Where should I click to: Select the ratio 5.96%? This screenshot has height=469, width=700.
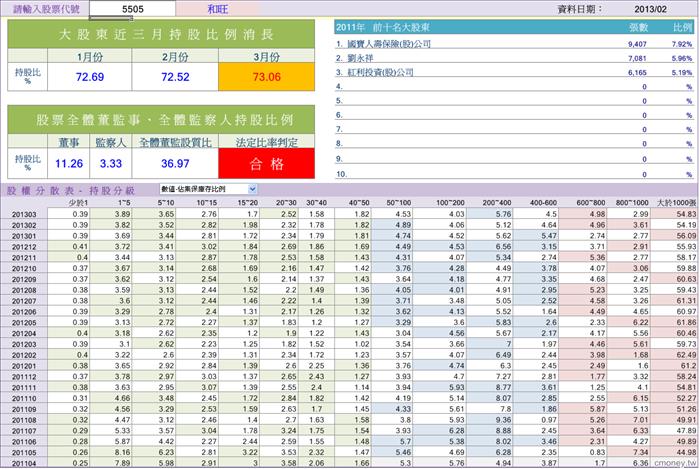pyautogui.click(x=682, y=58)
